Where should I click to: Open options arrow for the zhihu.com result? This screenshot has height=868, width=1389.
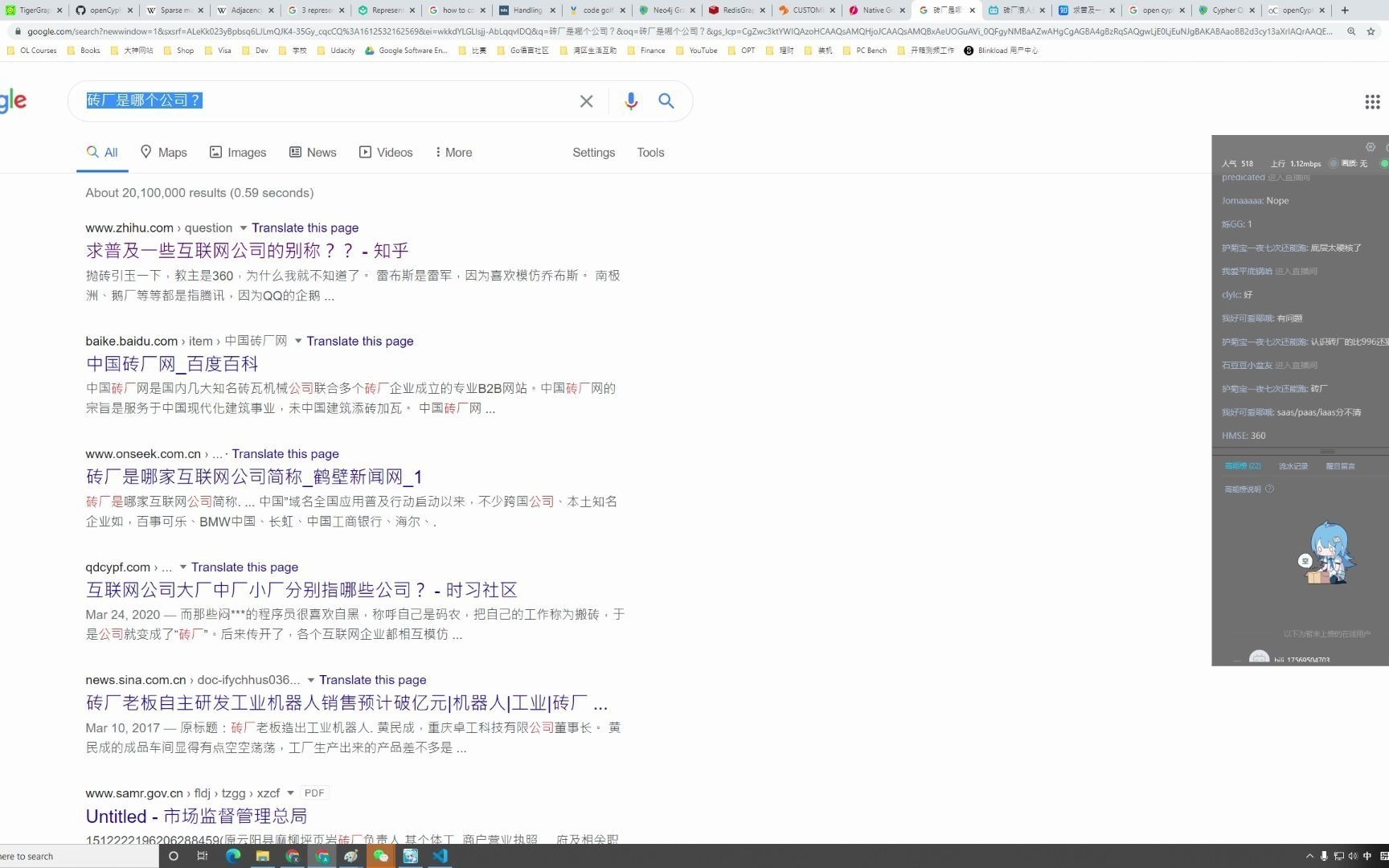tap(243, 228)
